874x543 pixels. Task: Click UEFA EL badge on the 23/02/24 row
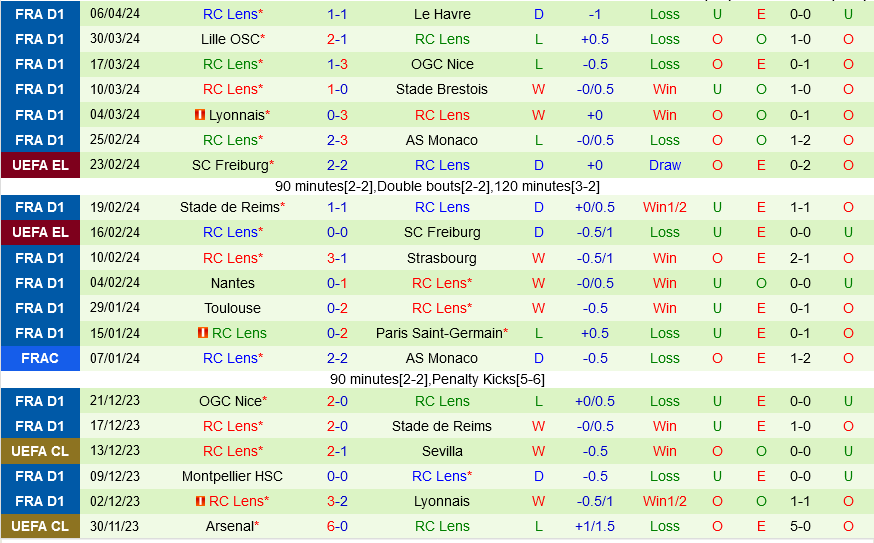click(x=40, y=165)
